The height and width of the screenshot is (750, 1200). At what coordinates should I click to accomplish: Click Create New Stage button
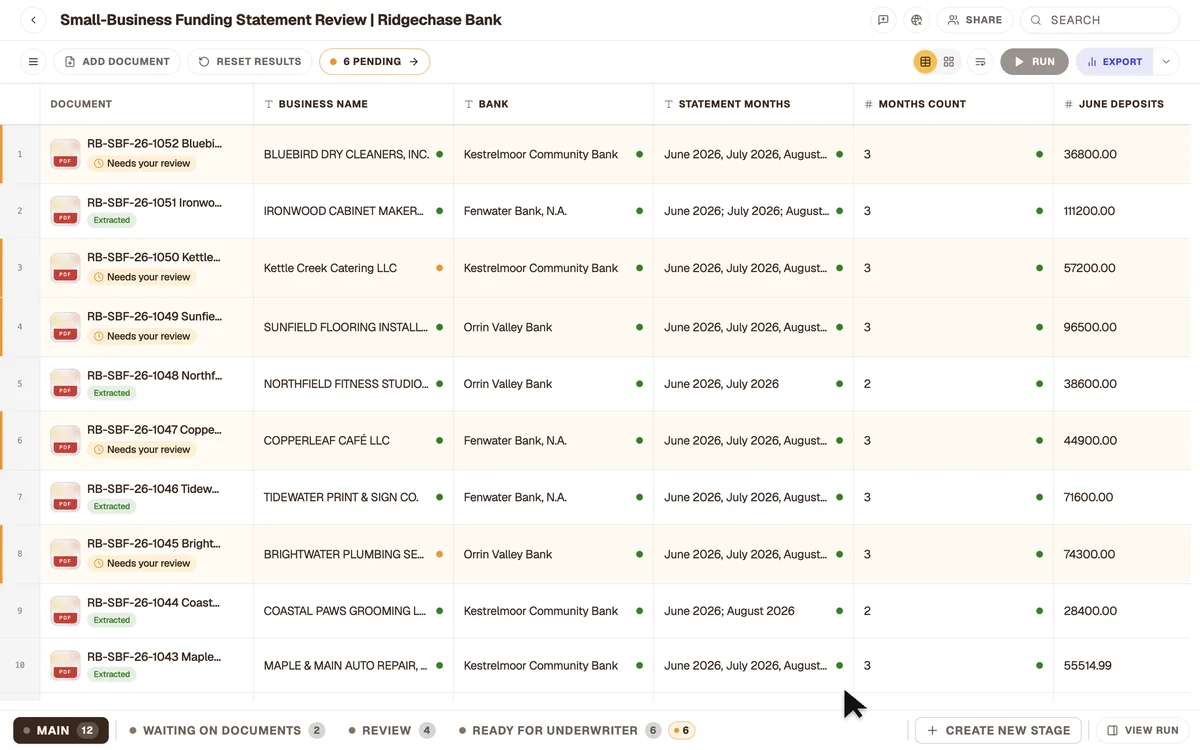(998, 731)
